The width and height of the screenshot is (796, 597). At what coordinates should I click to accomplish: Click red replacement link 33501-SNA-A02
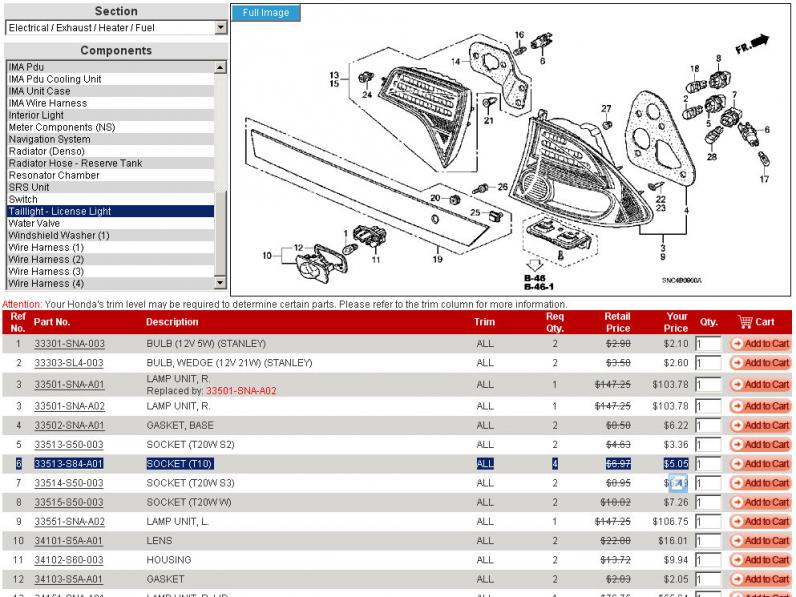pos(241,391)
